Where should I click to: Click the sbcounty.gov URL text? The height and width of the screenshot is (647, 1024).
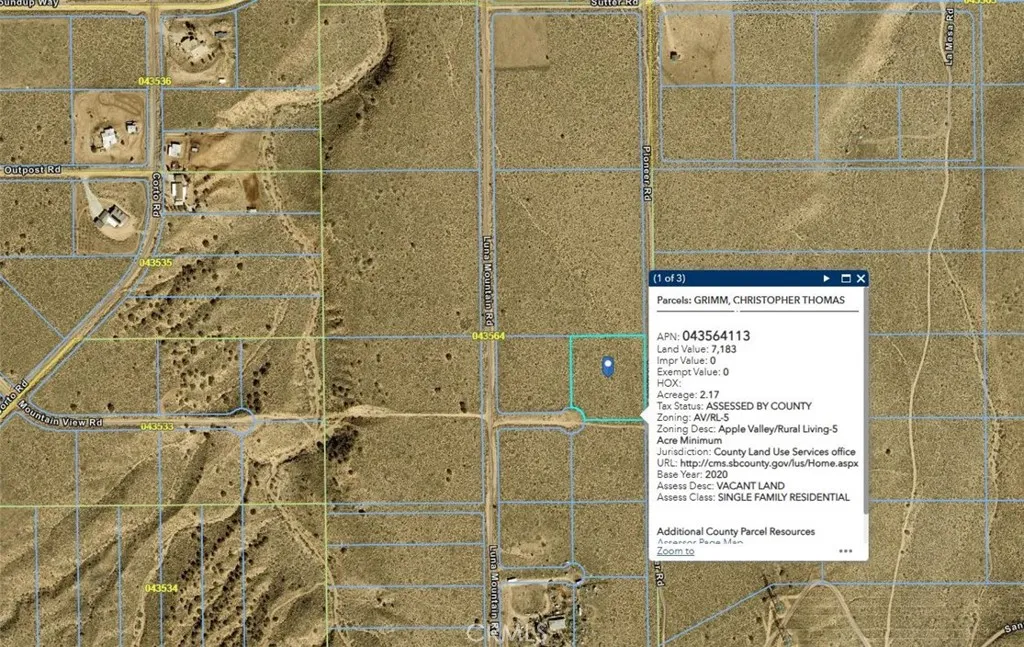point(769,463)
